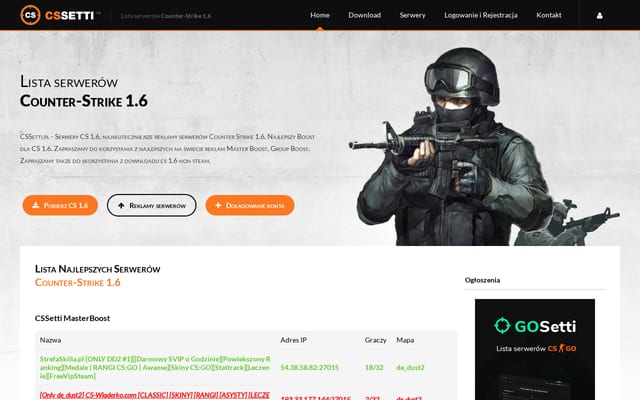640x400 pixels.
Task: Click the Adres IP column header
Action: (293, 340)
